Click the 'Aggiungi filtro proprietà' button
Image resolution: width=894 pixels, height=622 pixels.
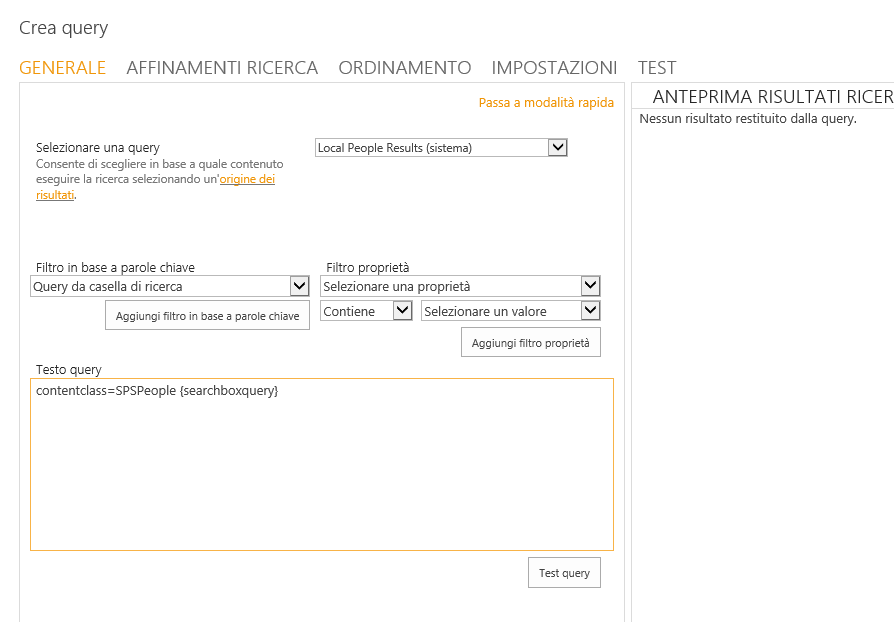click(531, 343)
